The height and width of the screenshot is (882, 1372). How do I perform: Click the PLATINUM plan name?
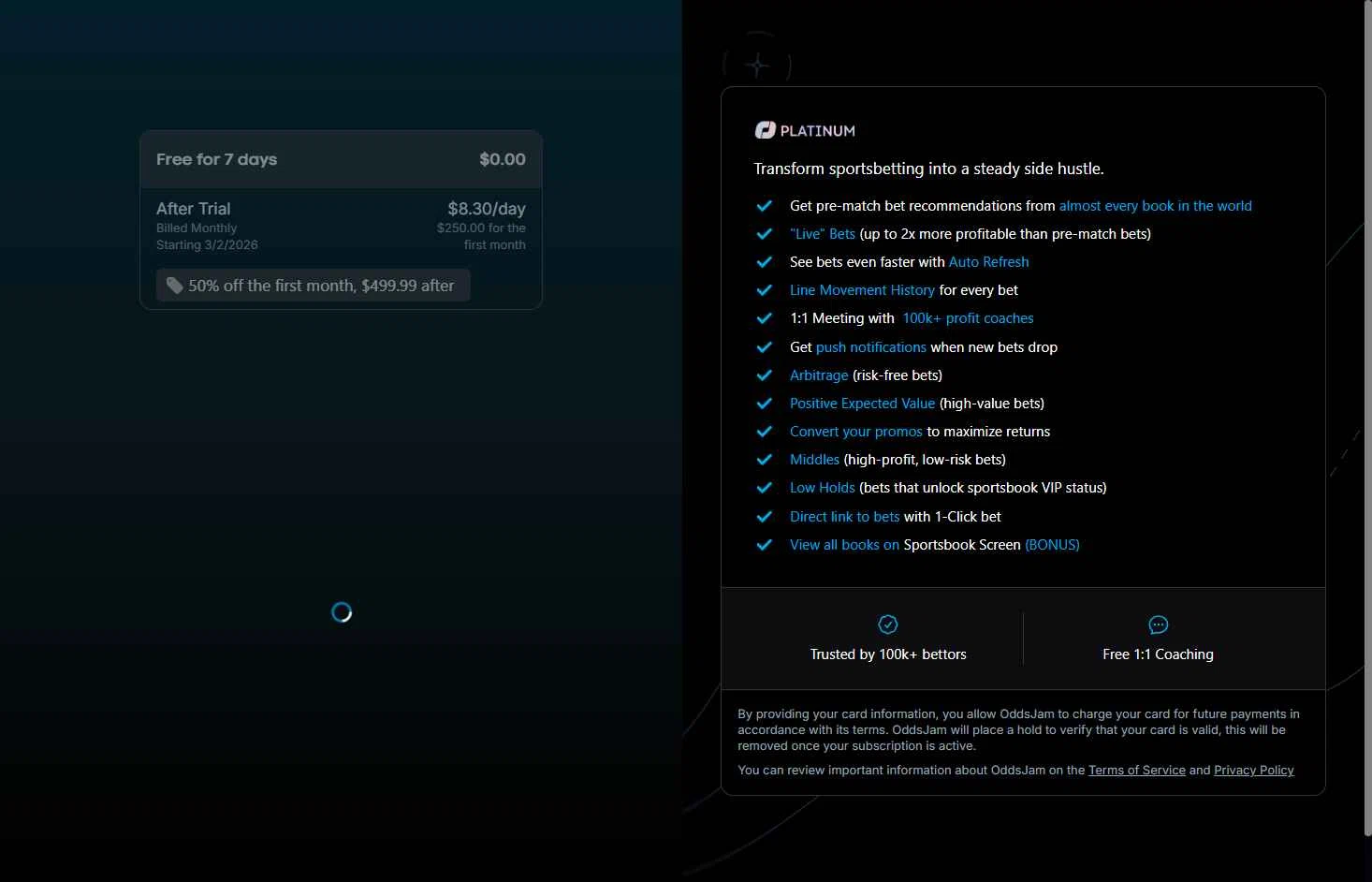point(817,131)
